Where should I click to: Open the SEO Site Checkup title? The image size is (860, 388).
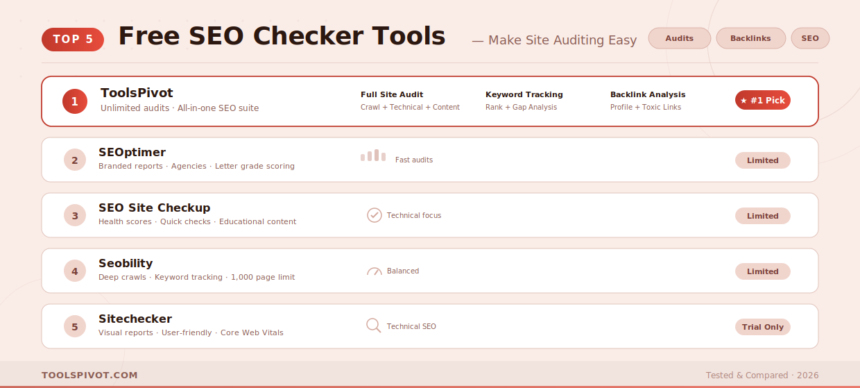(x=154, y=207)
